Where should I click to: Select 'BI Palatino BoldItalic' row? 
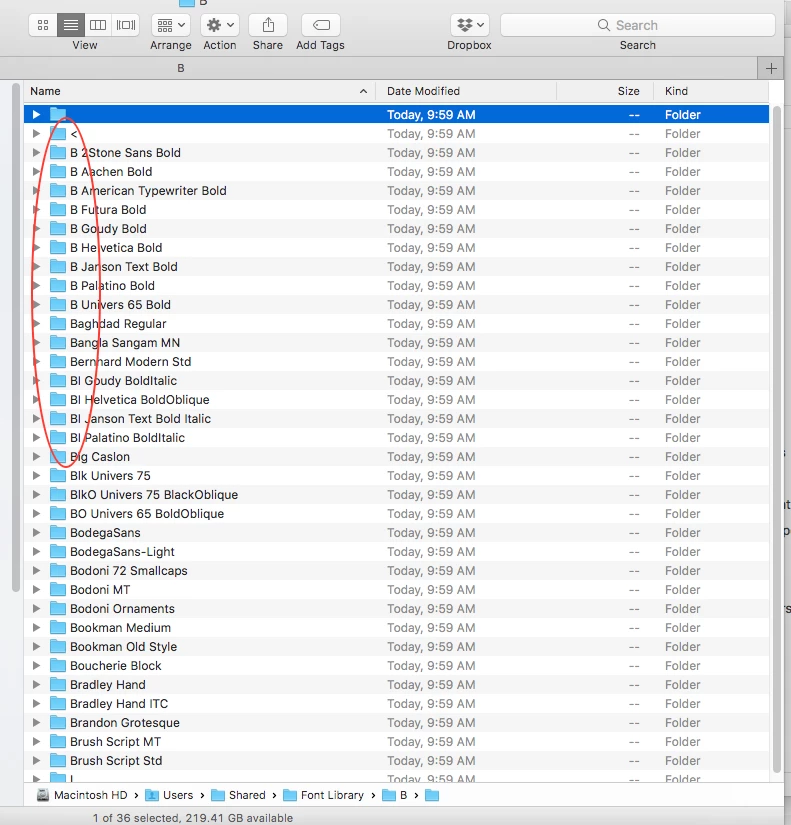(x=396, y=437)
